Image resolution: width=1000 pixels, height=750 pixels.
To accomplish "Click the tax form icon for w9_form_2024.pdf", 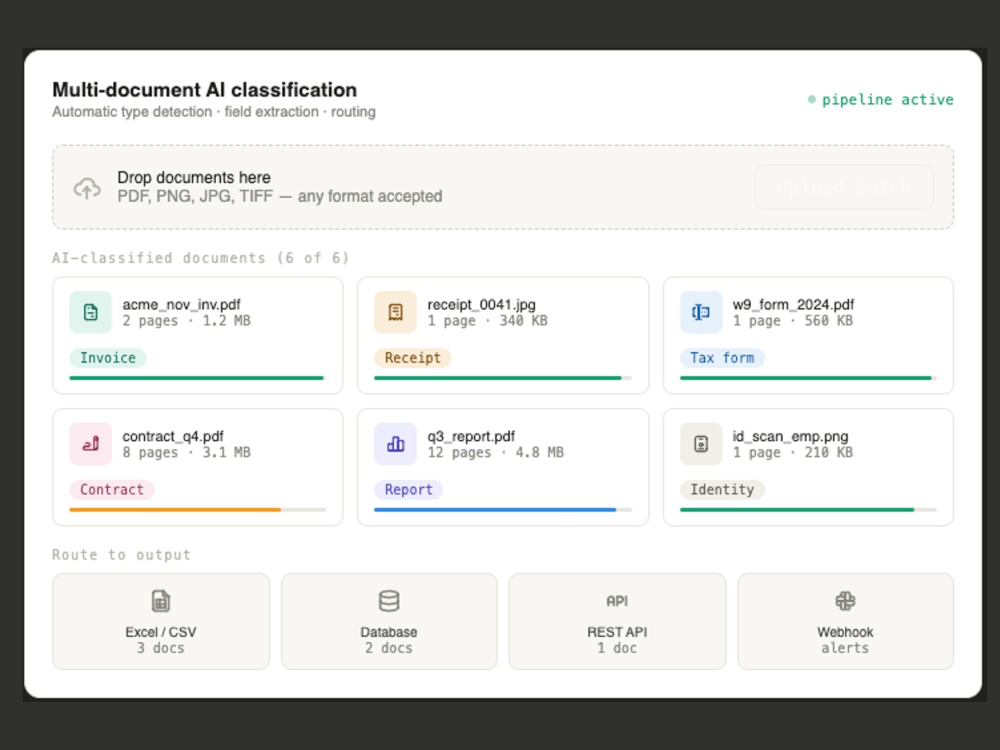I will click(701, 312).
